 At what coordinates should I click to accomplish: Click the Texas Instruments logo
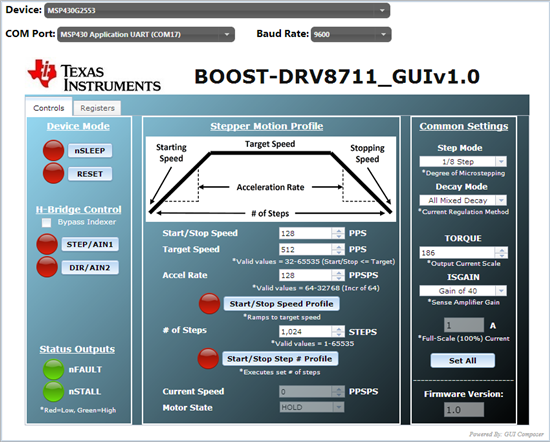click(x=94, y=76)
